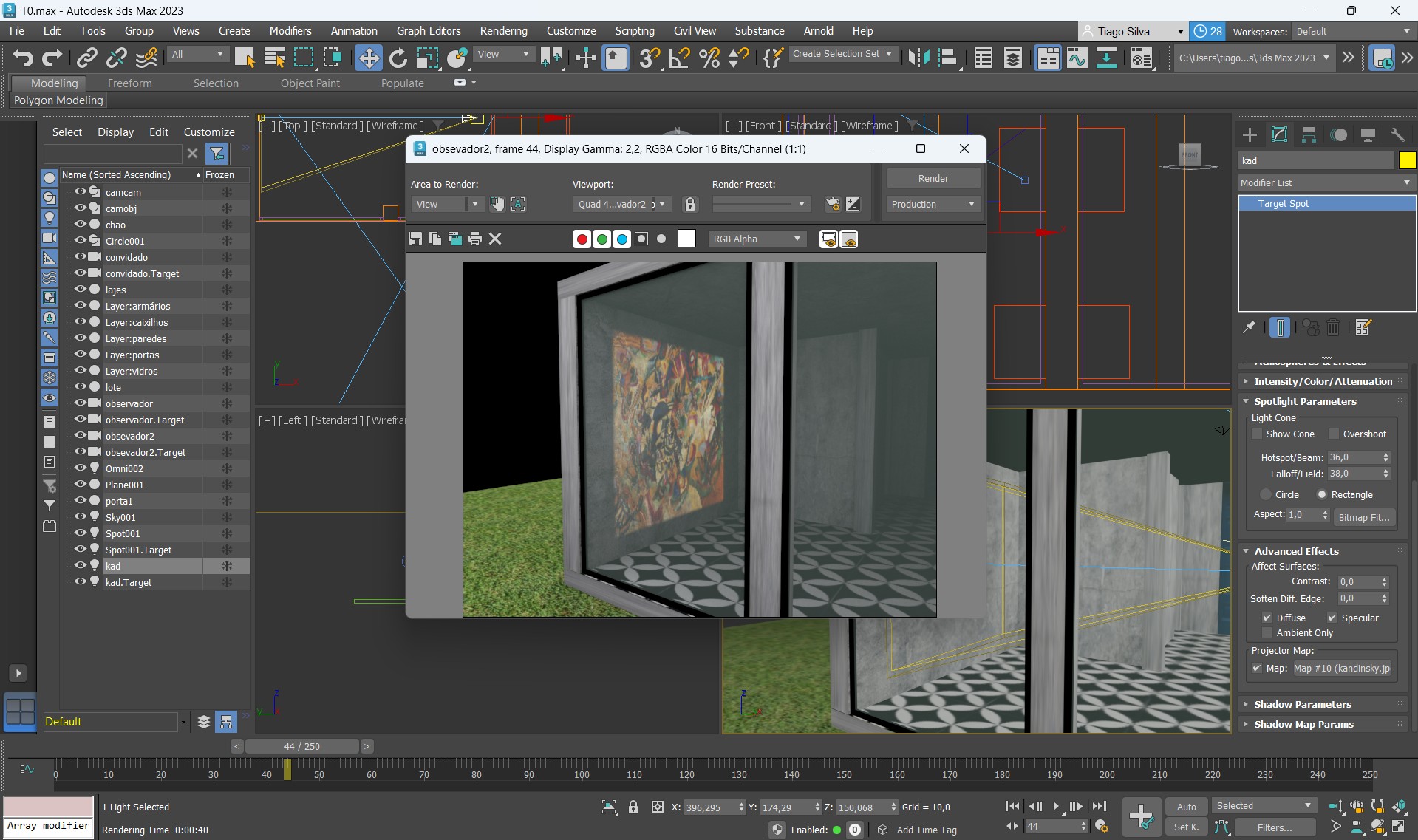Screen dimensions: 1418x840
Task: Click the Bitmap Fit button
Action: point(1363,517)
